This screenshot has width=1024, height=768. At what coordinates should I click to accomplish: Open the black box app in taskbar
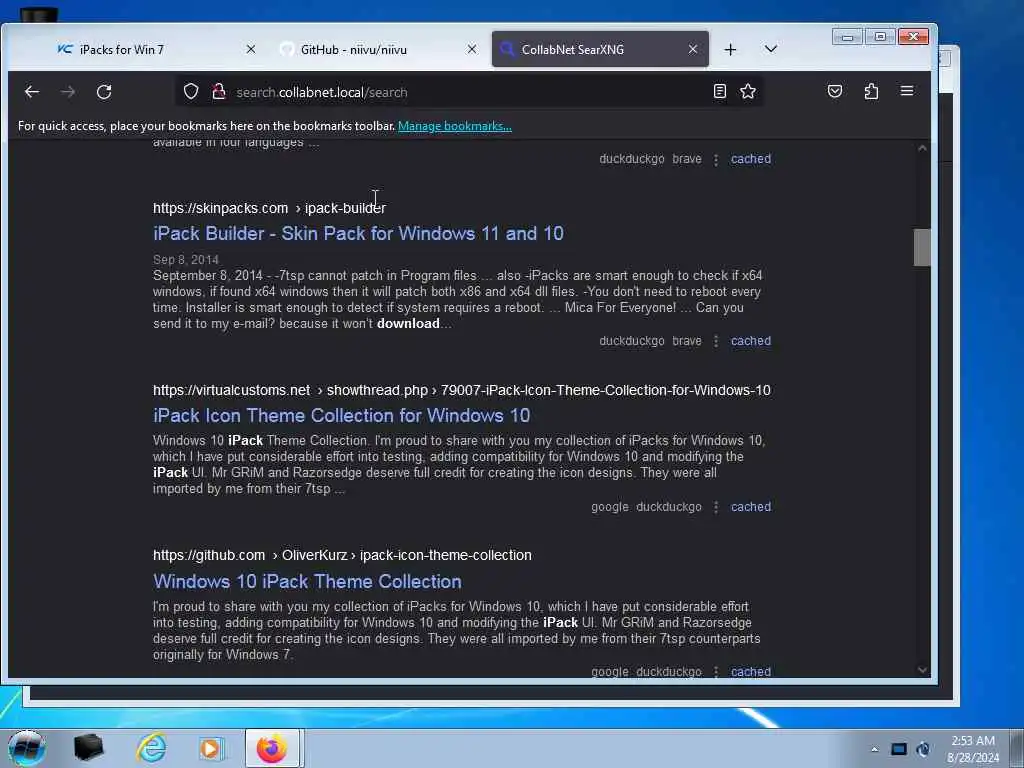(x=88, y=748)
